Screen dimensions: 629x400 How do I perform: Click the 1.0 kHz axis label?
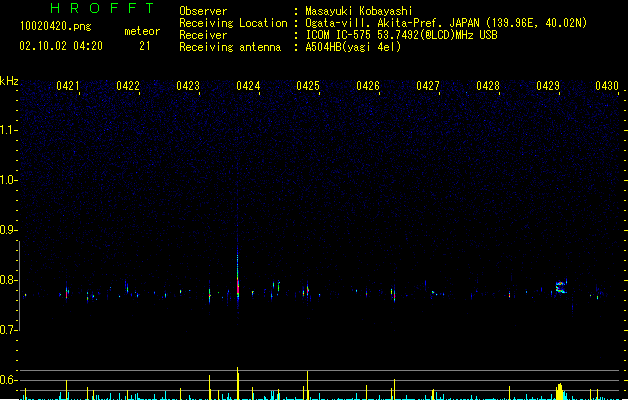[x=8, y=180]
